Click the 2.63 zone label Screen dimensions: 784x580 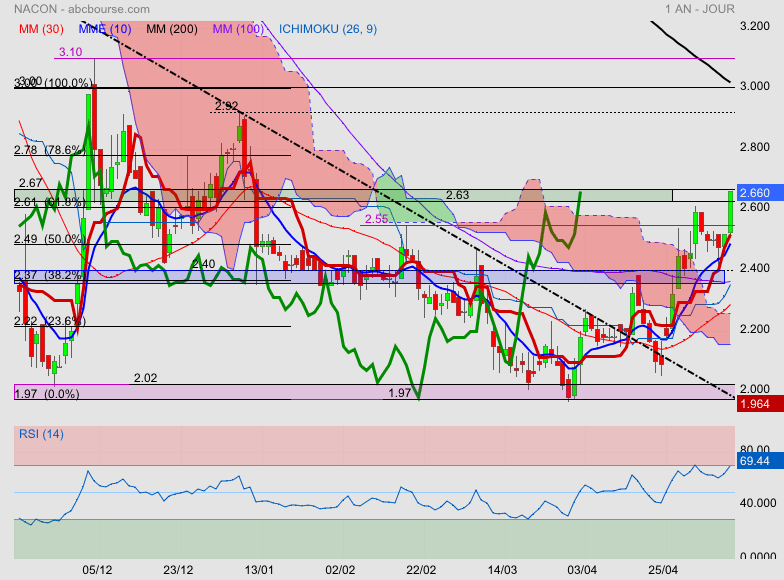tap(458, 195)
